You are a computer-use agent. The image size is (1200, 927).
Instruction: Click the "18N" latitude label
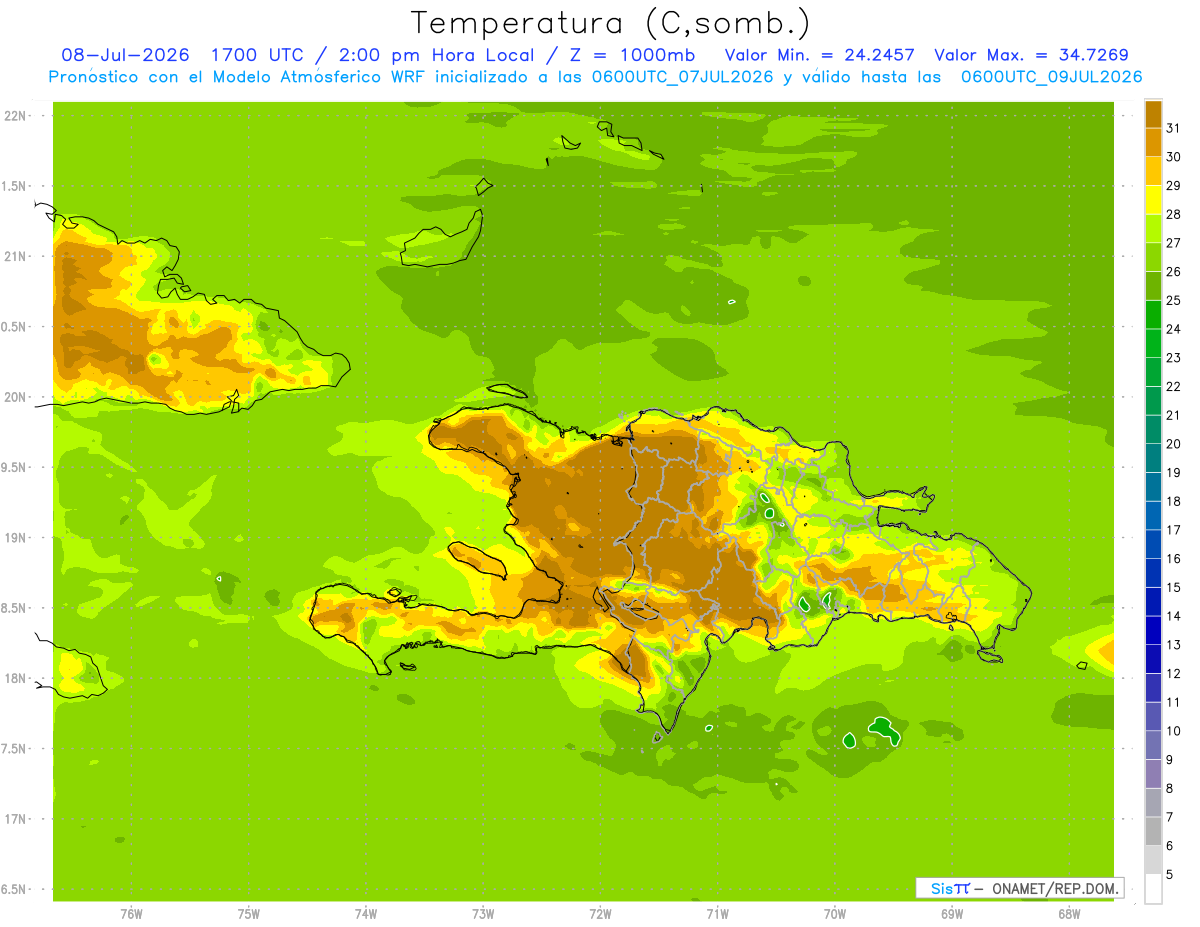click(17, 678)
